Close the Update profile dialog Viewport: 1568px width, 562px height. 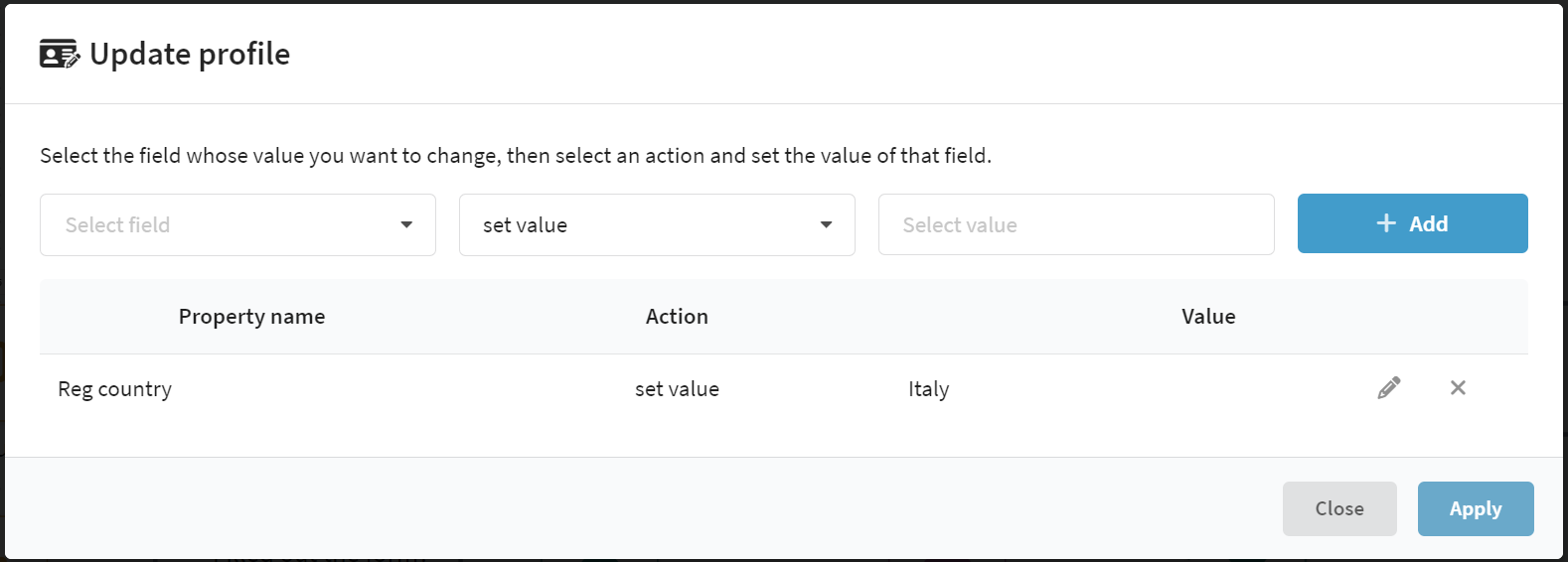pyautogui.click(x=1339, y=508)
